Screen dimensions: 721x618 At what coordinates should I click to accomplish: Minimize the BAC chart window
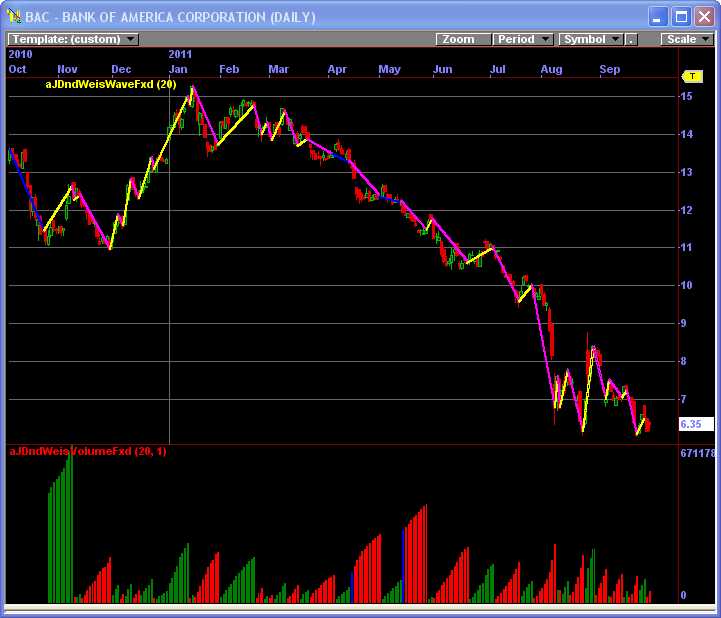click(658, 17)
